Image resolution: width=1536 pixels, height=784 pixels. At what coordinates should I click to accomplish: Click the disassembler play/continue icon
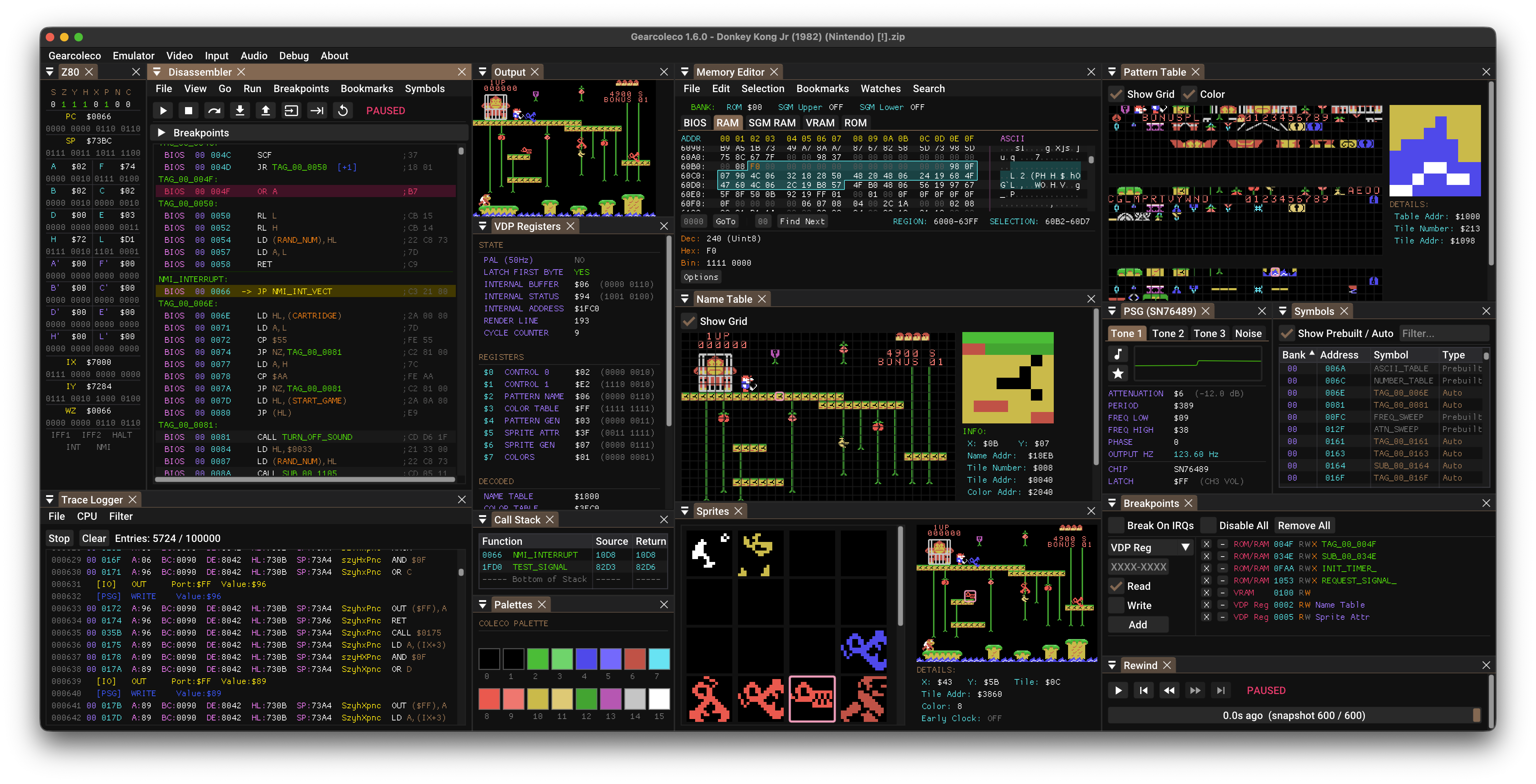163,111
